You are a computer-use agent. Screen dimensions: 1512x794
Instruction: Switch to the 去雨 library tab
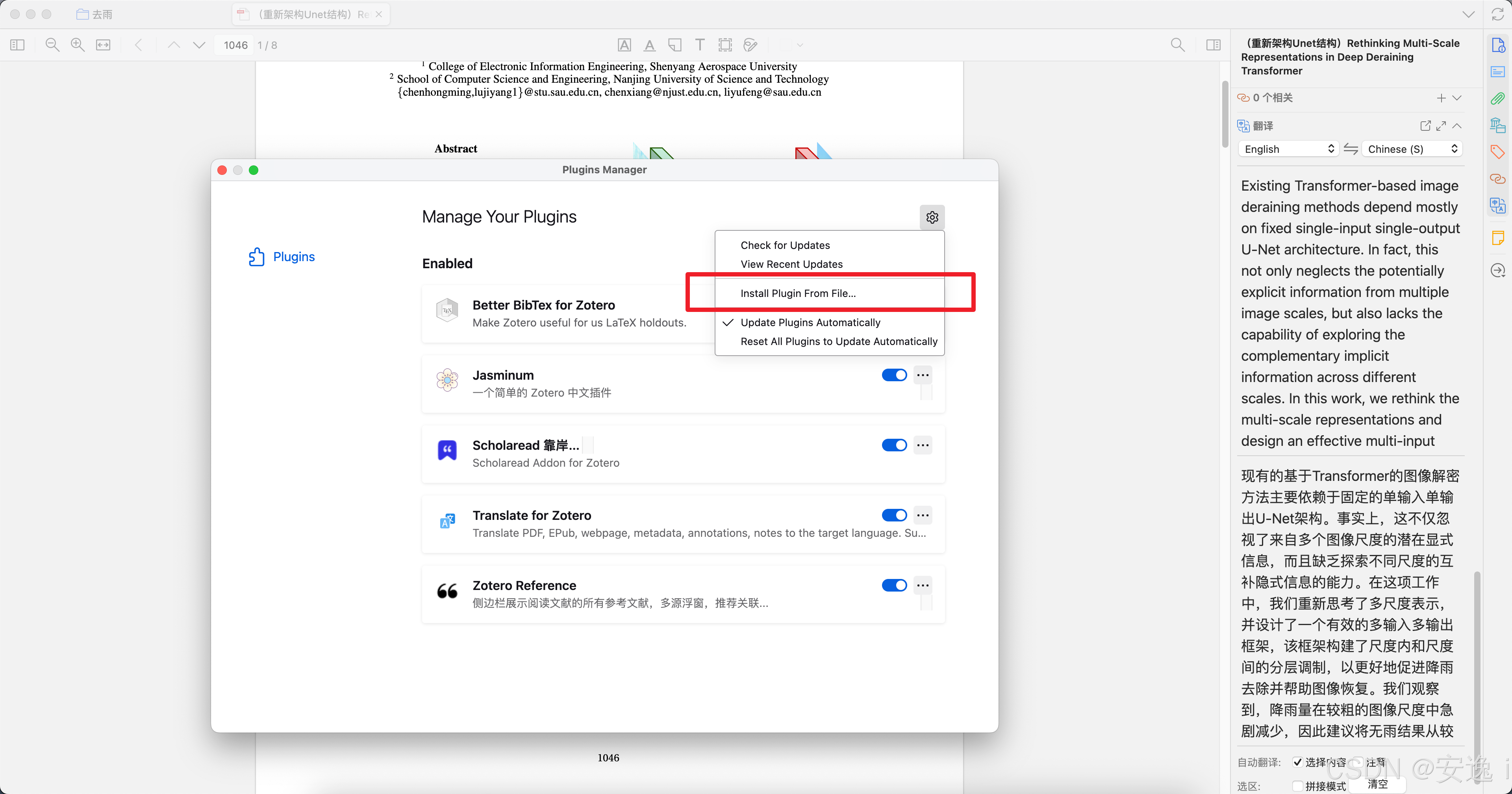point(94,15)
